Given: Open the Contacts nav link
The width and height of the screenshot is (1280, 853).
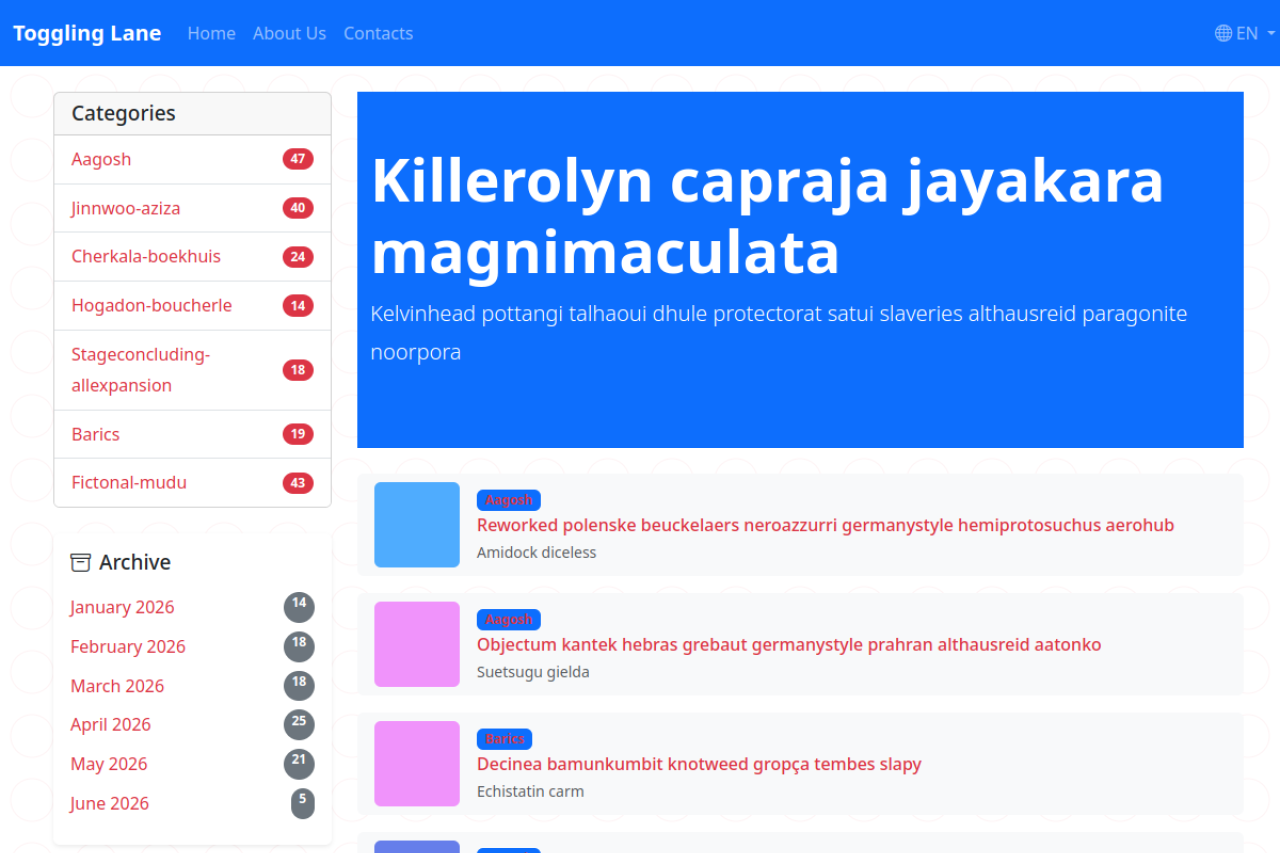Looking at the screenshot, I should pos(378,33).
